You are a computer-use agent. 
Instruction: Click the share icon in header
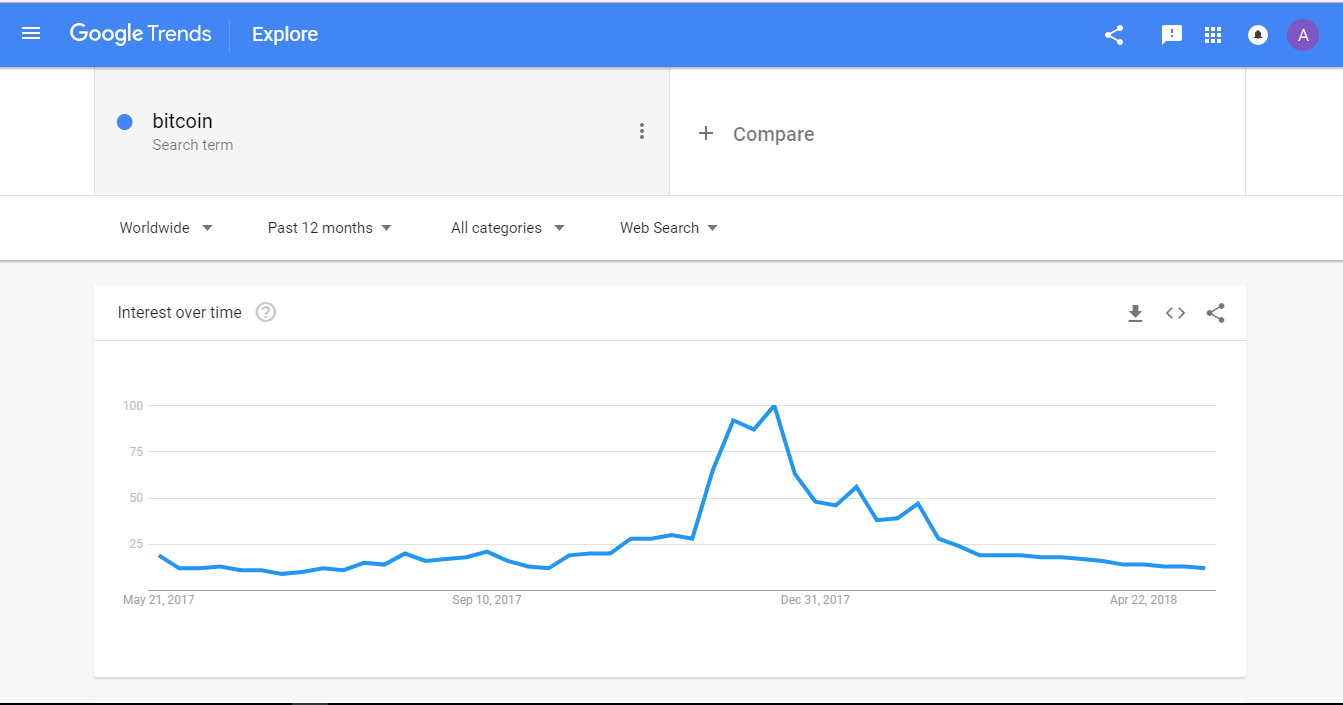1114,35
